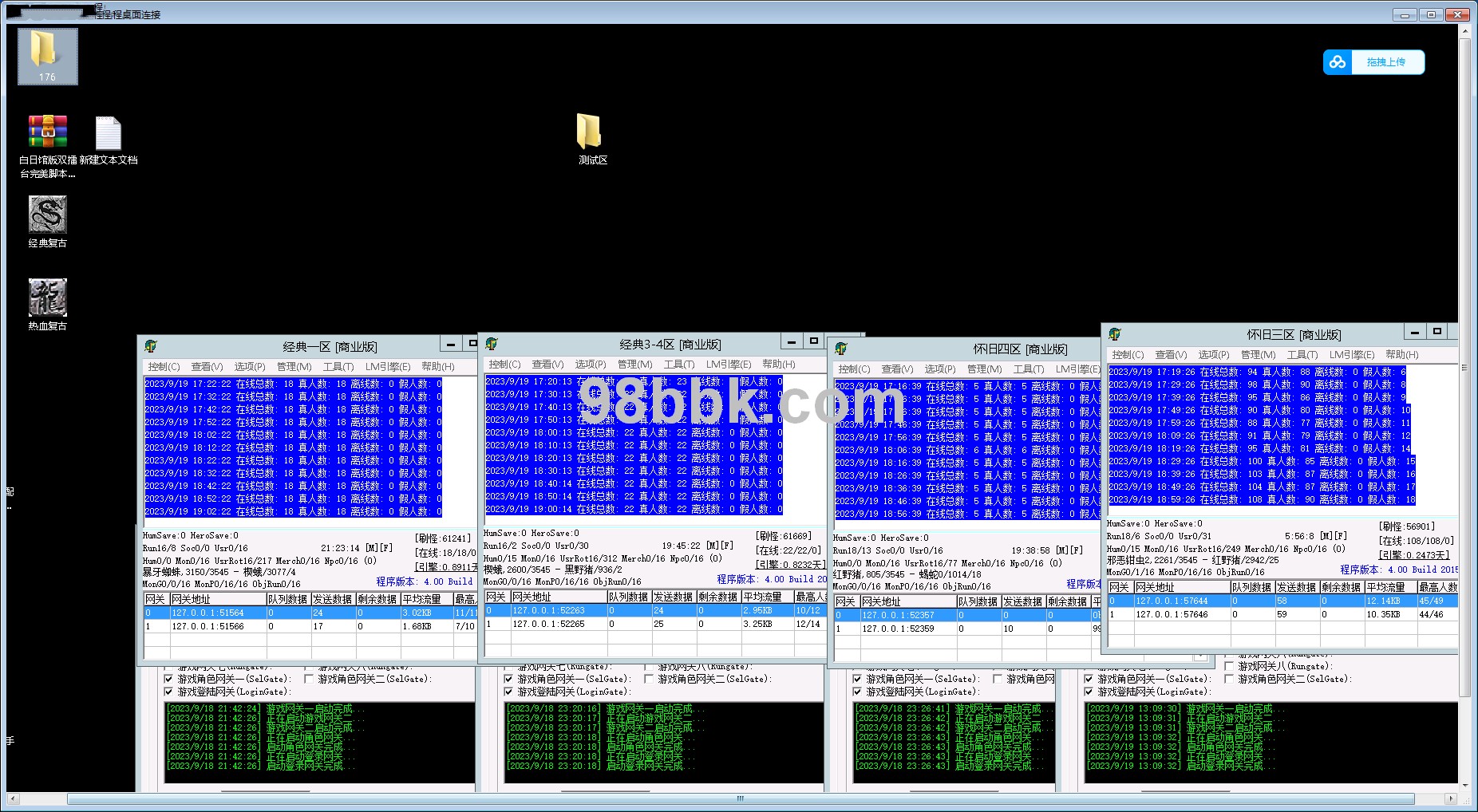Click the 拖拽上传 upload button
The height and width of the screenshot is (812, 1478).
point(1385,62)
